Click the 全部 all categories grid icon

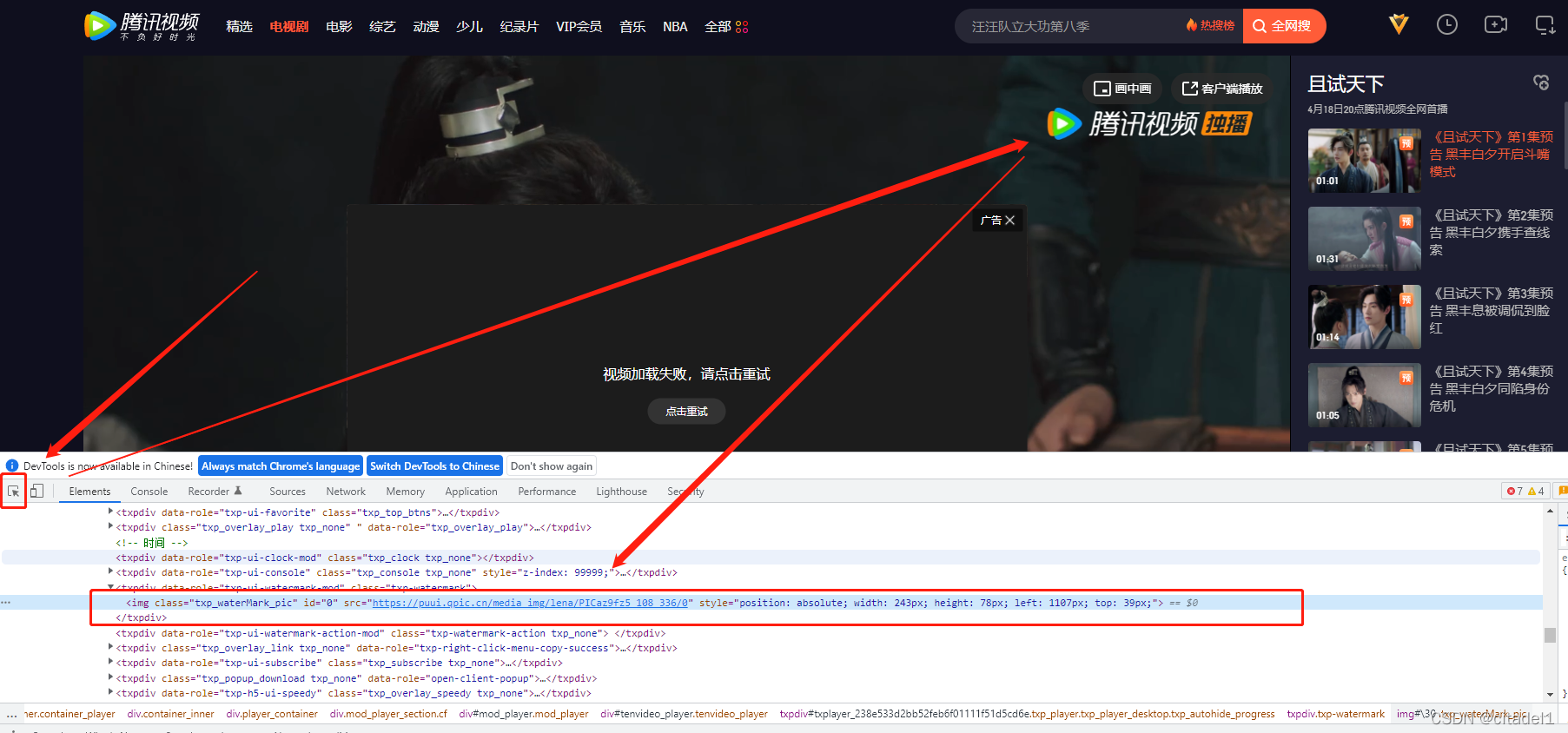tap(742, 27)
